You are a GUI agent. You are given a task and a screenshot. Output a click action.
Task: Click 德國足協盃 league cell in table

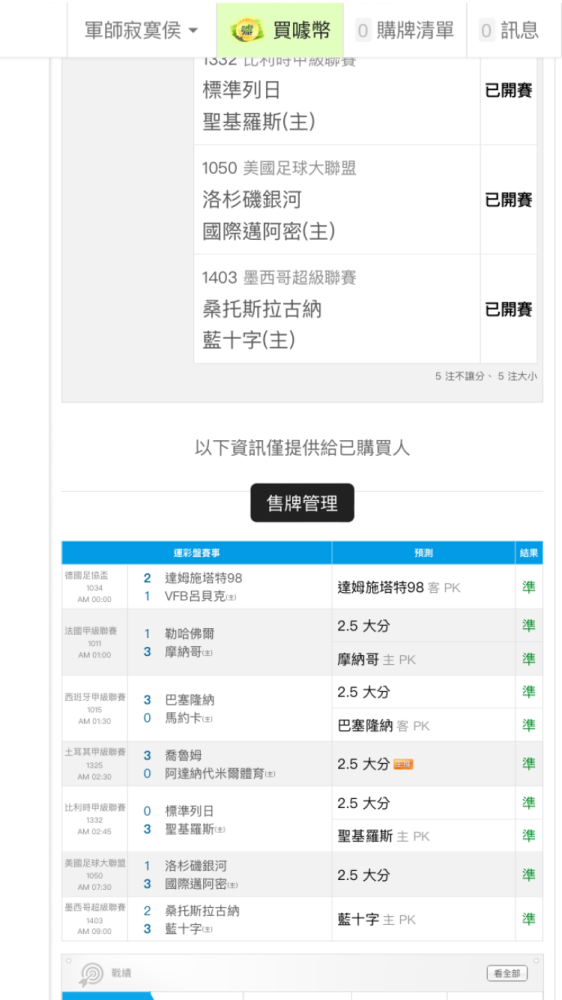(x=94, y=587)
